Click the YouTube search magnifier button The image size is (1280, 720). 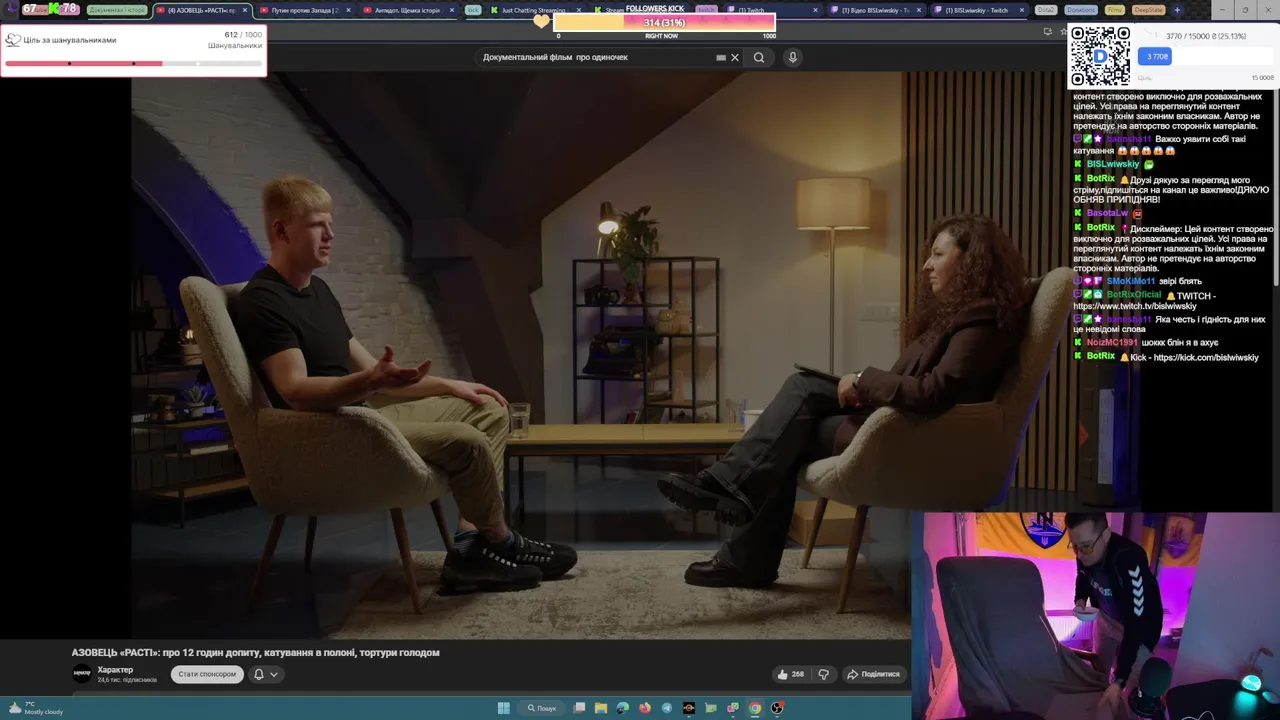click(759, 57)
